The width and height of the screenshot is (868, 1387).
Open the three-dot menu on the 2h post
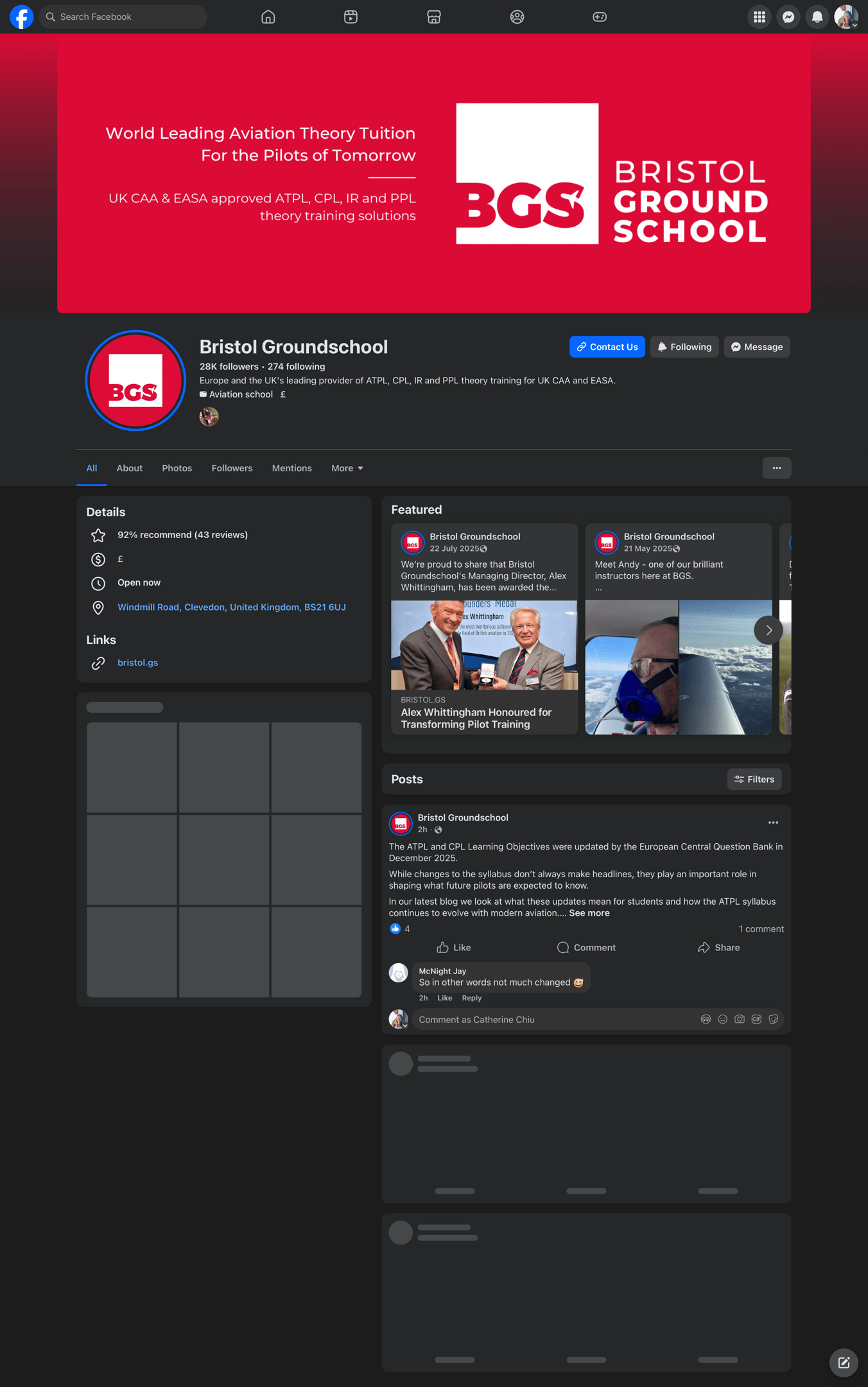pos(773,823)
